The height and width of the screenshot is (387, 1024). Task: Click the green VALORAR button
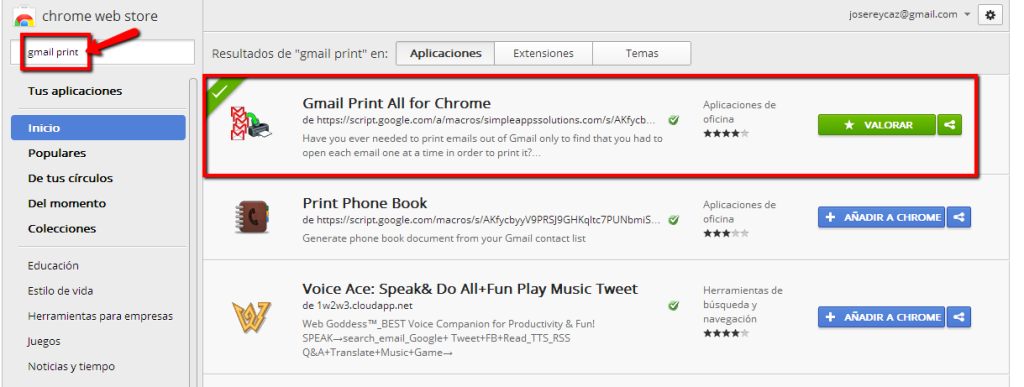tap(877, 125)
